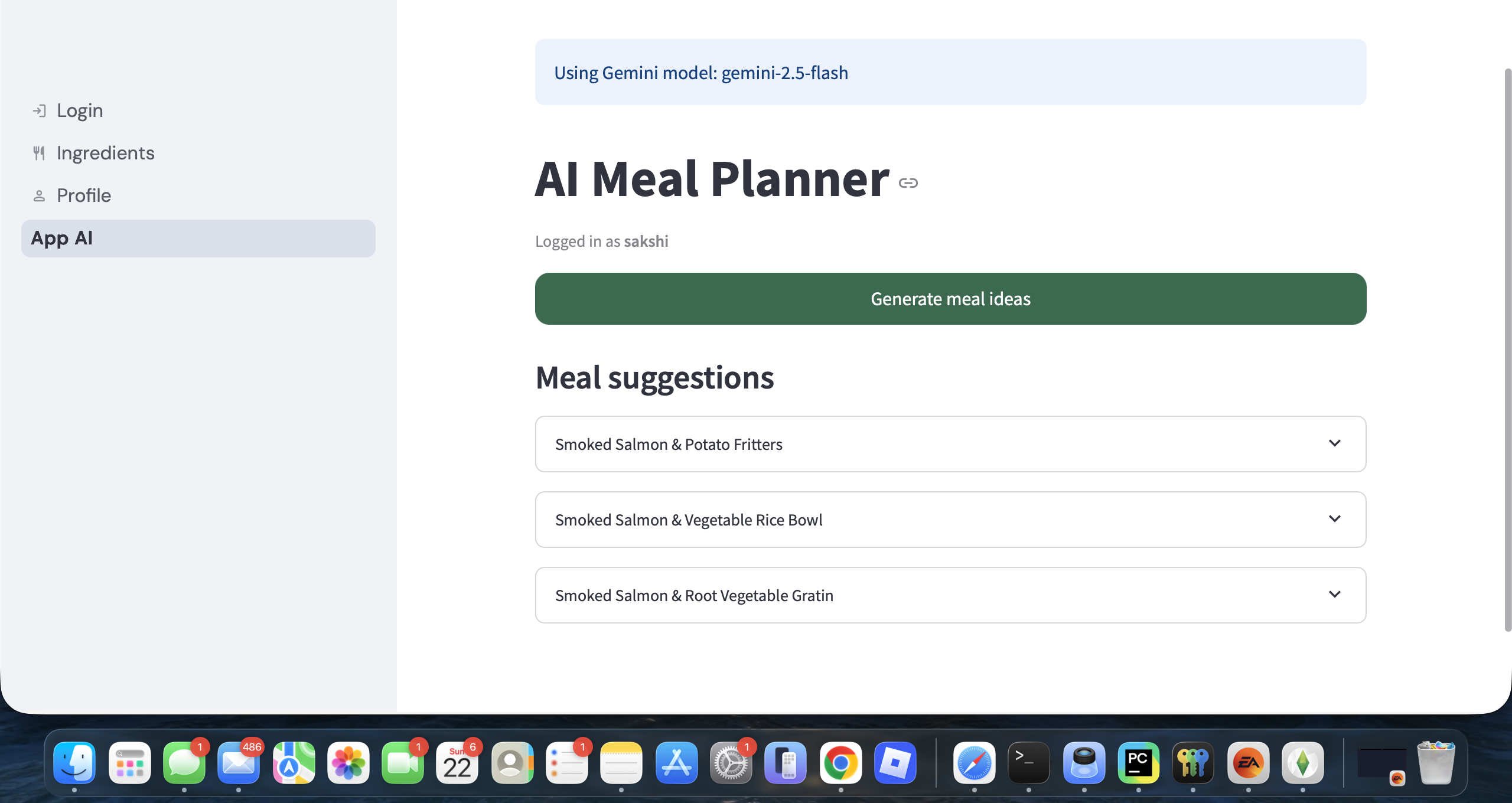
Task: Expand Smoked Salmon & Potato Fritters
Action: (950, 444)
